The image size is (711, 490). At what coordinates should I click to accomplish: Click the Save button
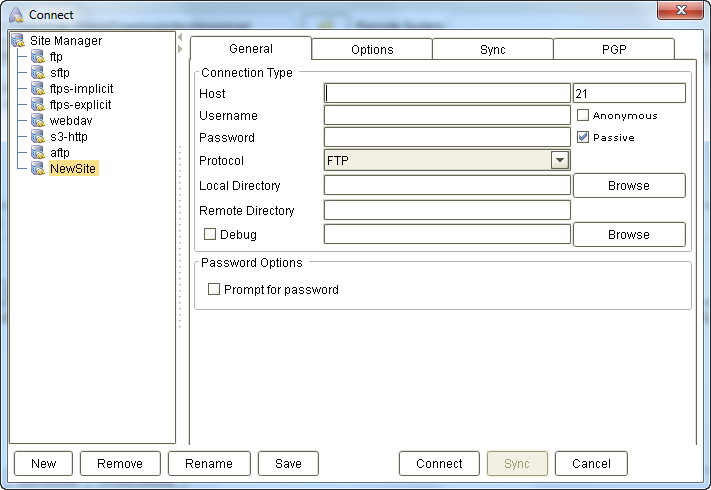coord(288,463)
